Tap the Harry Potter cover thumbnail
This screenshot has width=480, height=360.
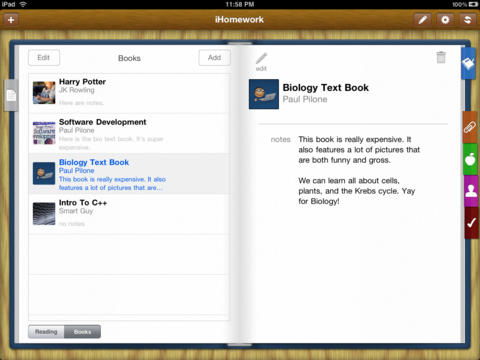44,93
